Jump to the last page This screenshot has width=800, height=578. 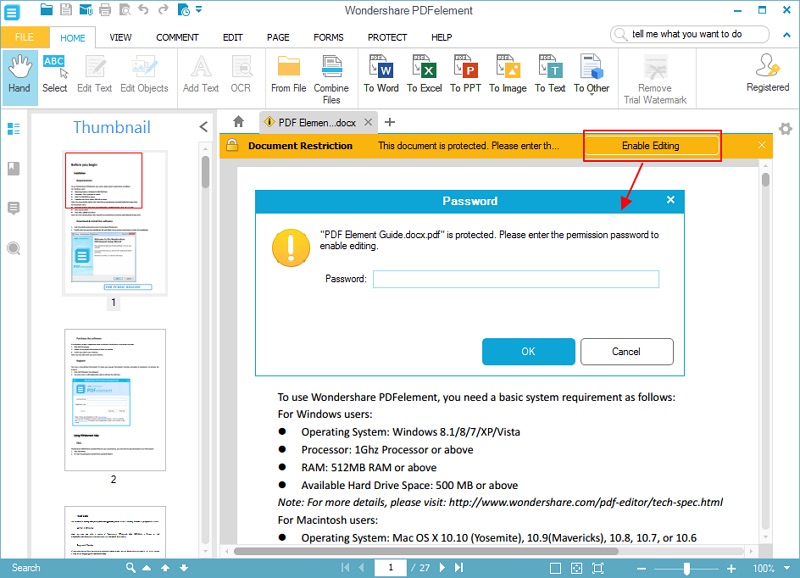[459, 567]
